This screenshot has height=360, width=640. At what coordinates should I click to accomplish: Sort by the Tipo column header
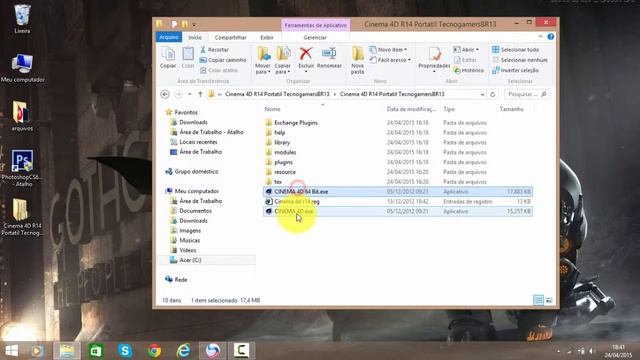(449, 109)
